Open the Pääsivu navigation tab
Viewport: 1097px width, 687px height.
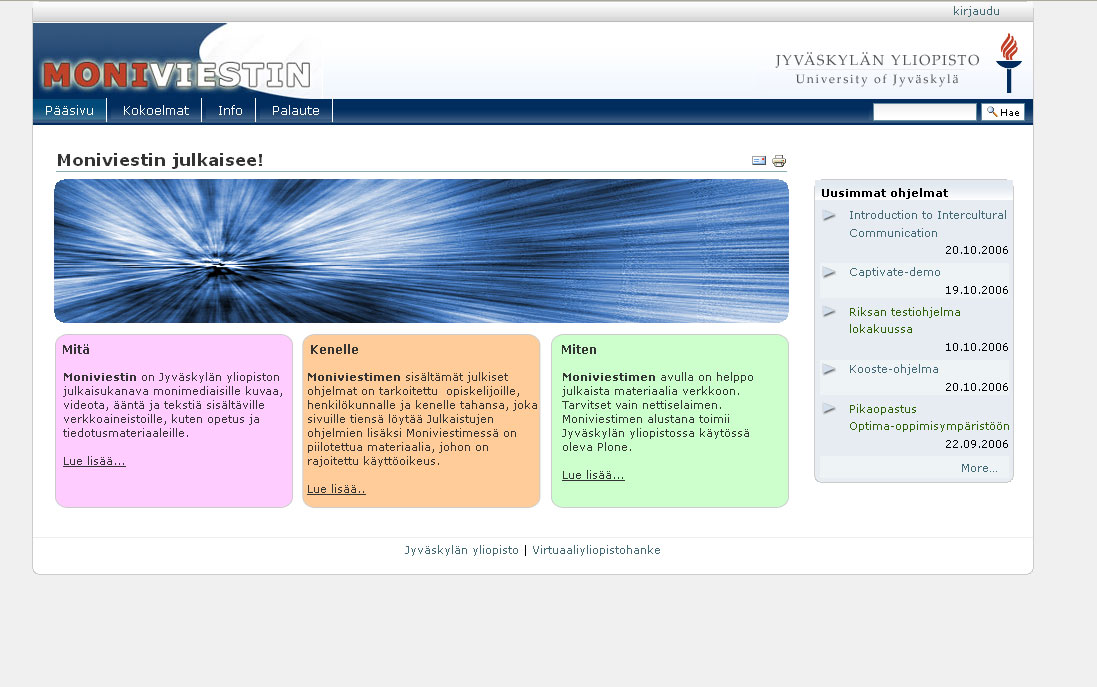(x=69, y=111)
